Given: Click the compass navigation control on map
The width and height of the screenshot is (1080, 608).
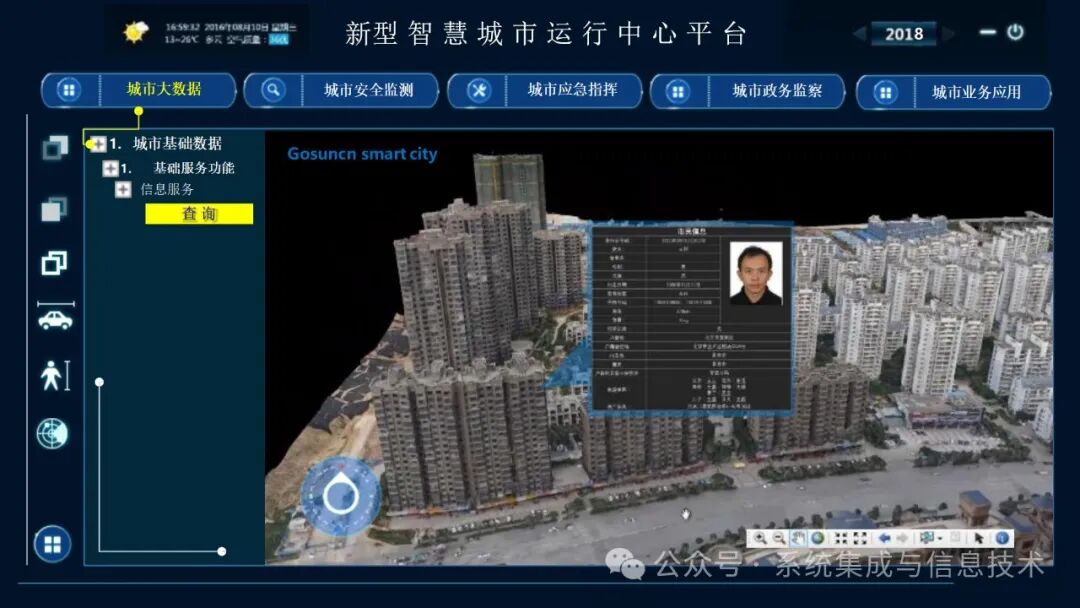Looking at the screenshot, I should click(340, 495).
